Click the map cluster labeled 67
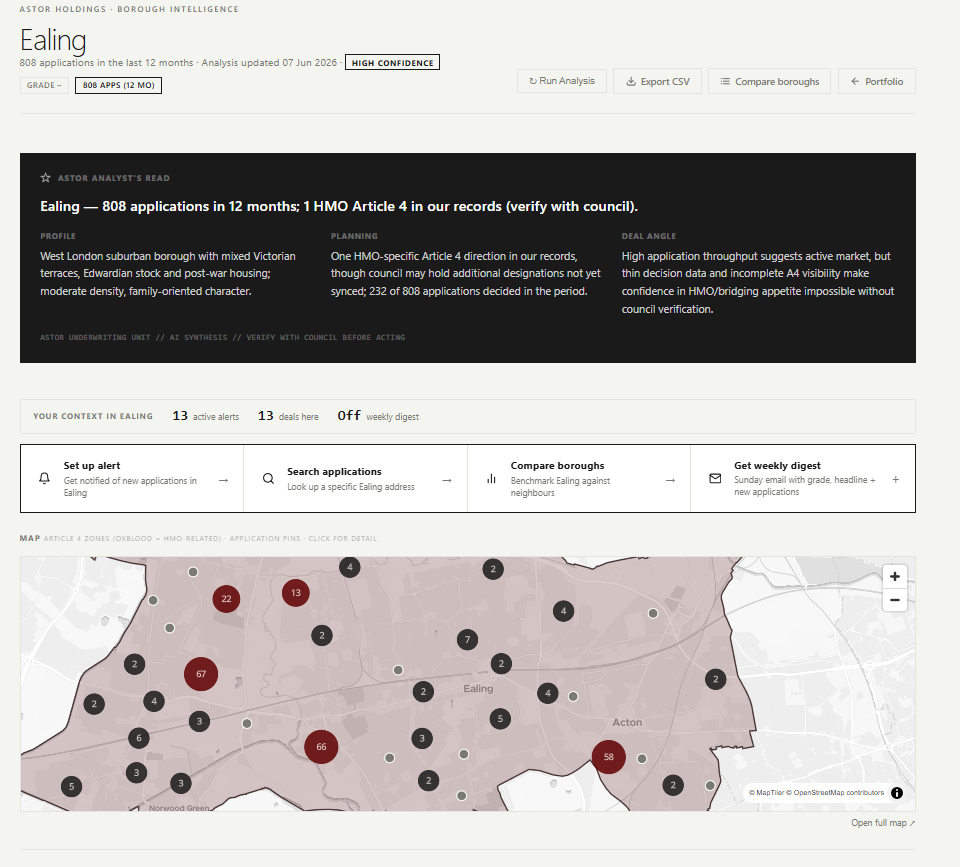Viewport: 960px width, 867px height. pos(201,674)
